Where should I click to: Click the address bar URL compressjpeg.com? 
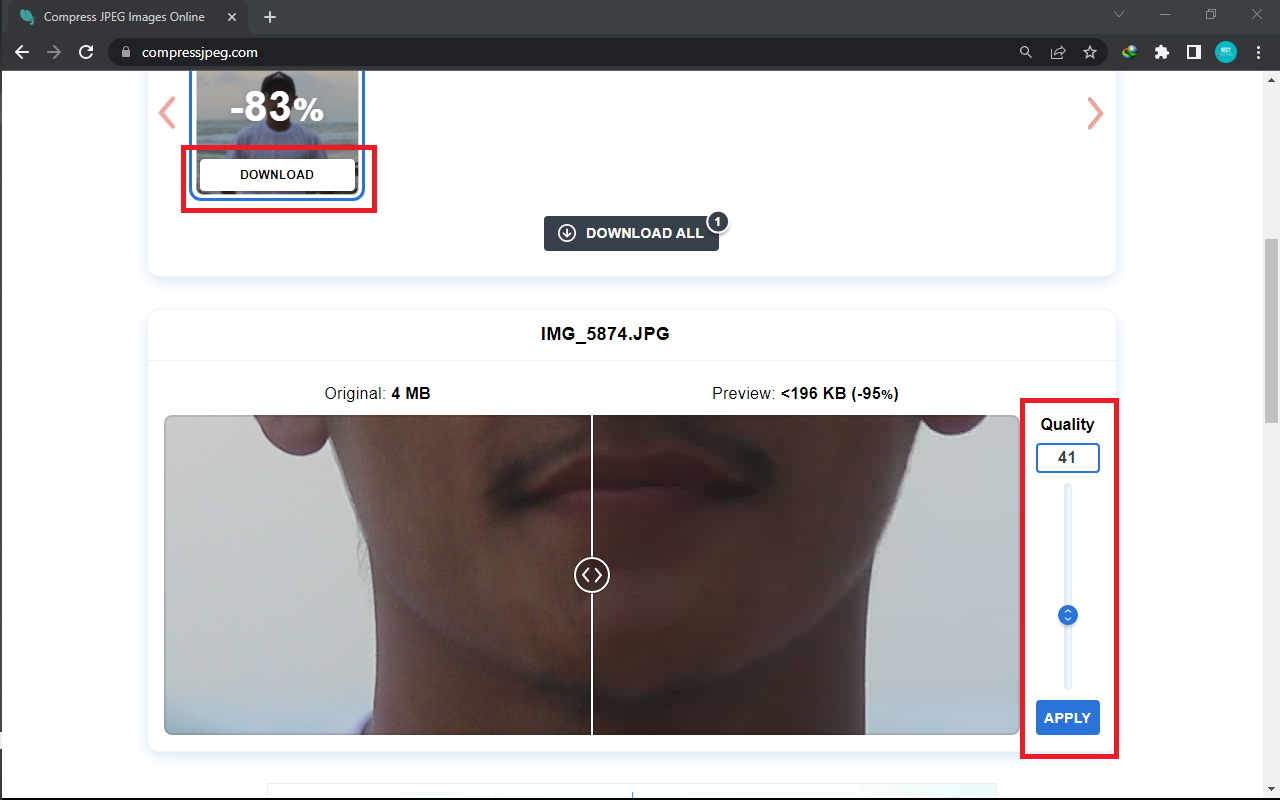pos(200,52)
